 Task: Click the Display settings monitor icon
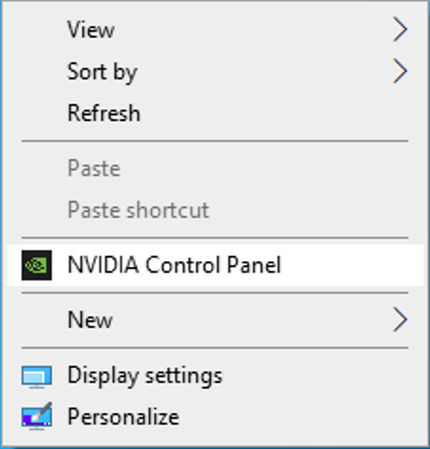pos(37,377)
